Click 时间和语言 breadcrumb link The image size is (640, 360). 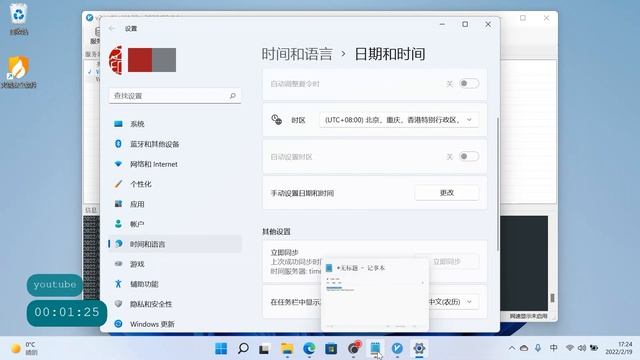pyautogui.click(x=297, y=54)
